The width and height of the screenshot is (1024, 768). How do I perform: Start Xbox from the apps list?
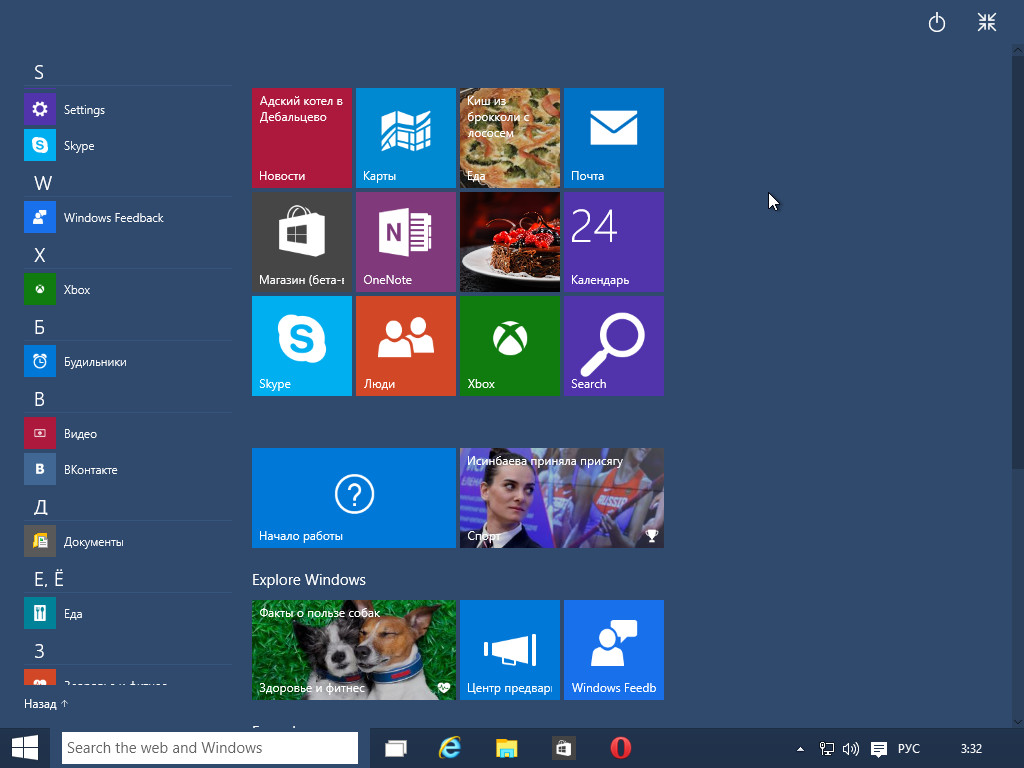[128, 289]
